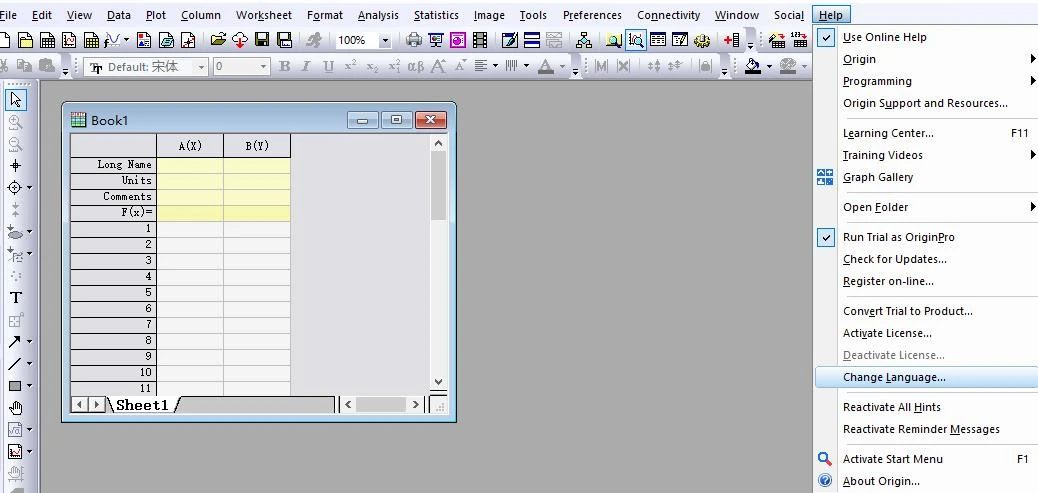Choose Change Language from Help menu
This screenshot has height=493, width=1038.
(x=893, y=377)
